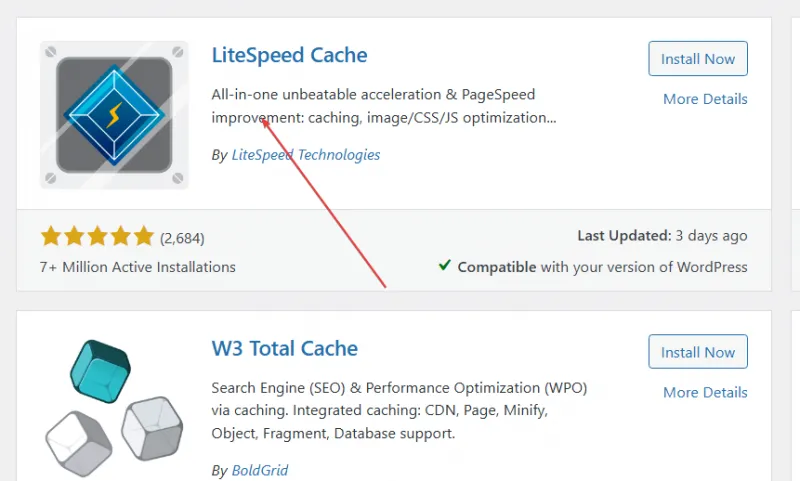This screenshot has width=800, height=481.
Task: Click the third gold rating star
Action: pos(97,238)
